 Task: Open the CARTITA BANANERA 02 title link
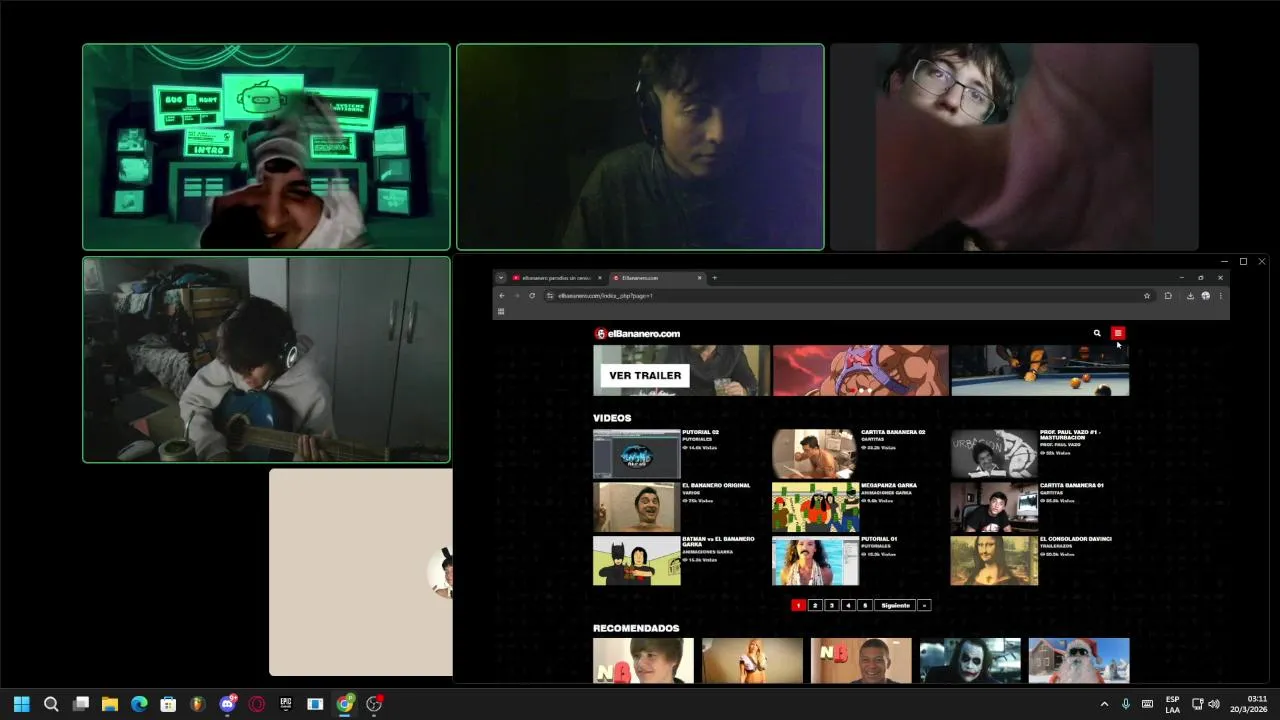(x=893, y=432)
